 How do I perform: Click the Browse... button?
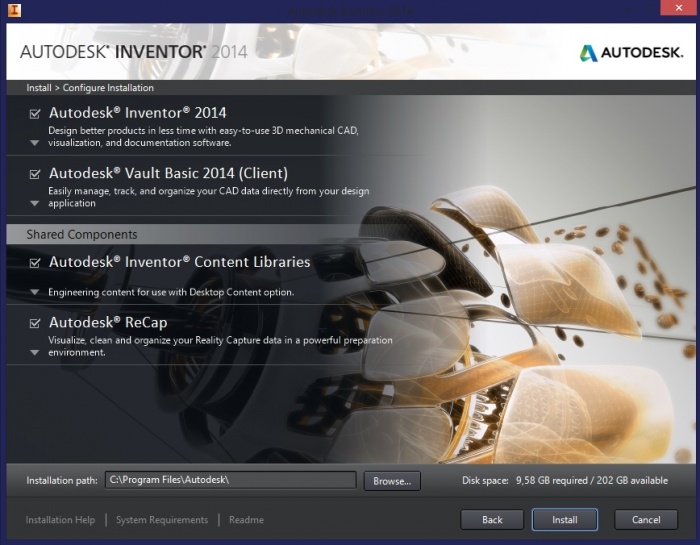[x=392, y=481]
